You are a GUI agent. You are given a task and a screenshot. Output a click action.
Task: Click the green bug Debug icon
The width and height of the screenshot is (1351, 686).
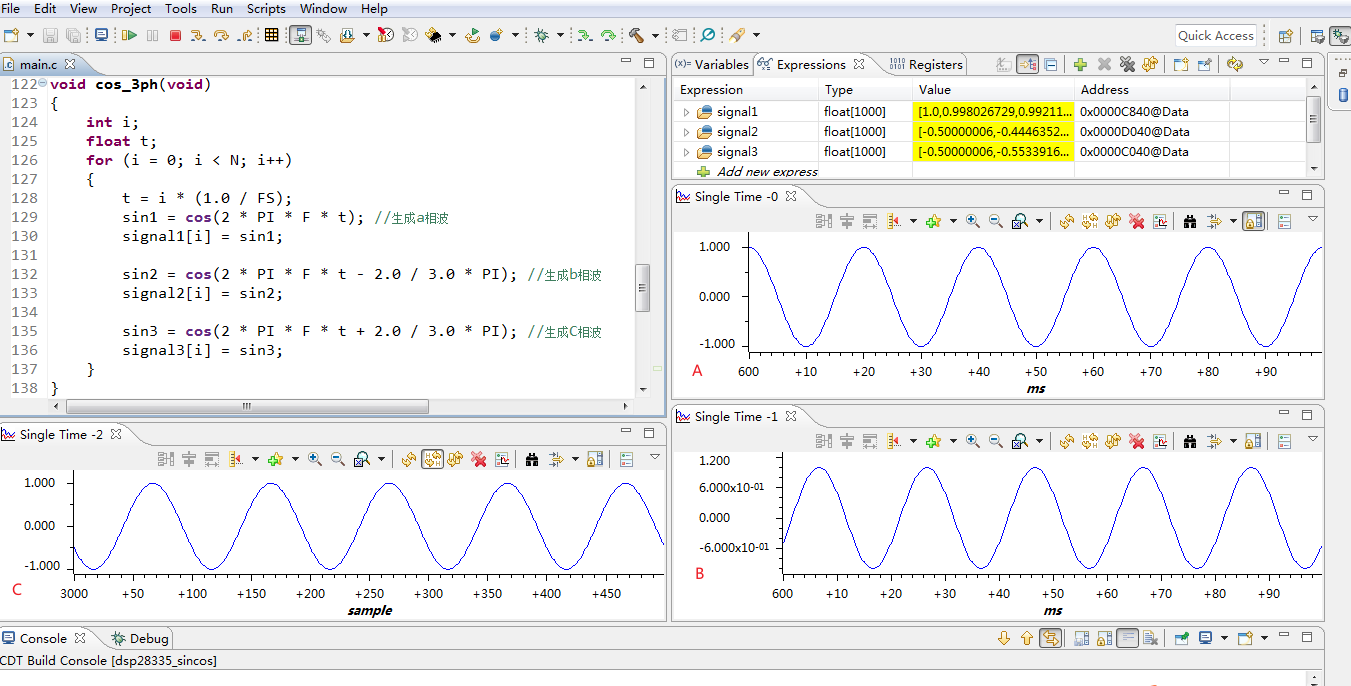pyautogui.click(x=541, y=35)
